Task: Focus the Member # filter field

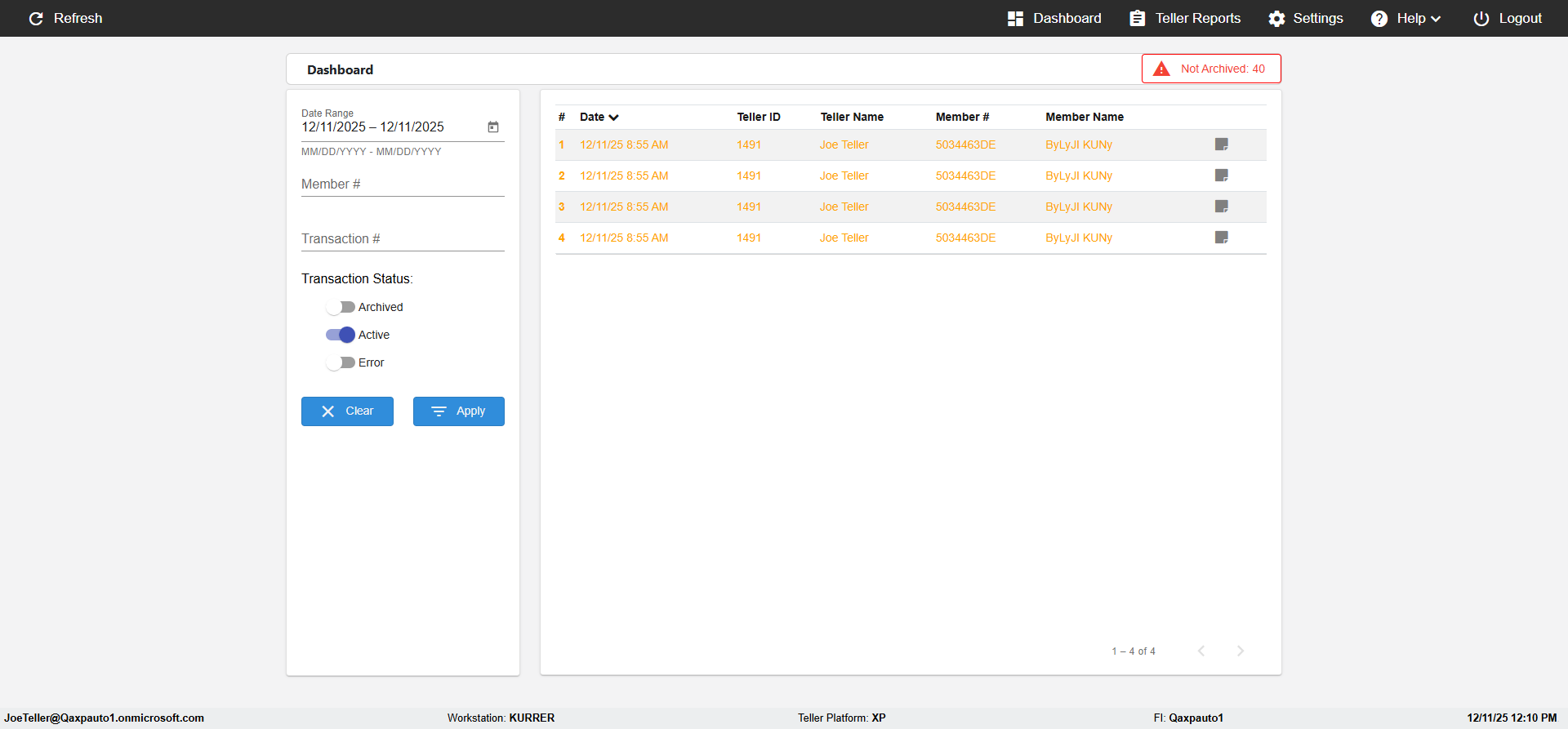Action: pos(403,184)
